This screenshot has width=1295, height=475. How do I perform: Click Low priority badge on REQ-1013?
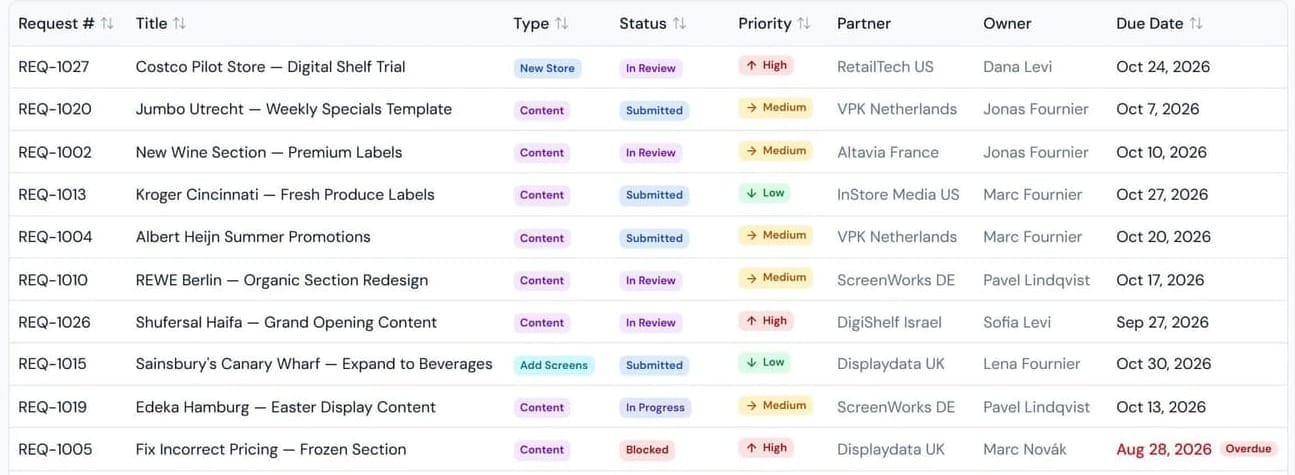(x=765, y=193)
